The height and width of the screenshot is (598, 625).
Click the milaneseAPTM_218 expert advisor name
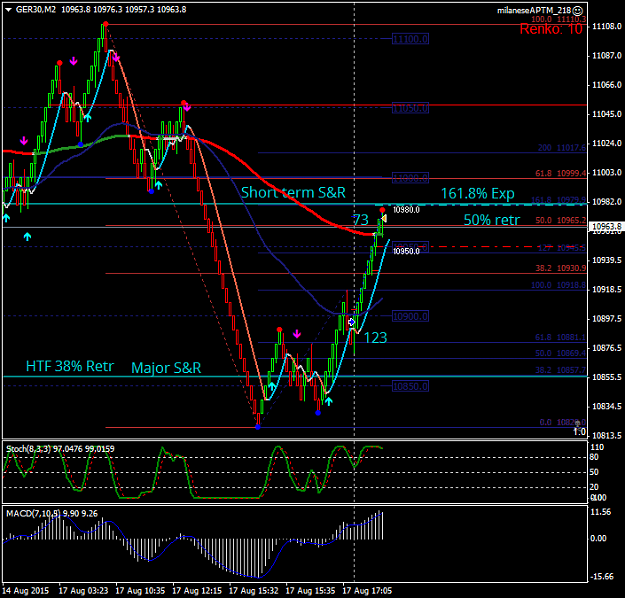click(x=534, y=11)
